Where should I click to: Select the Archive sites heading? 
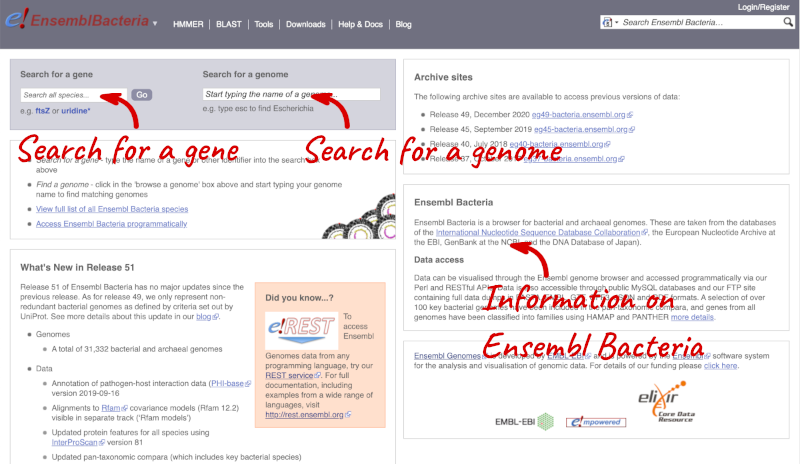443,77
